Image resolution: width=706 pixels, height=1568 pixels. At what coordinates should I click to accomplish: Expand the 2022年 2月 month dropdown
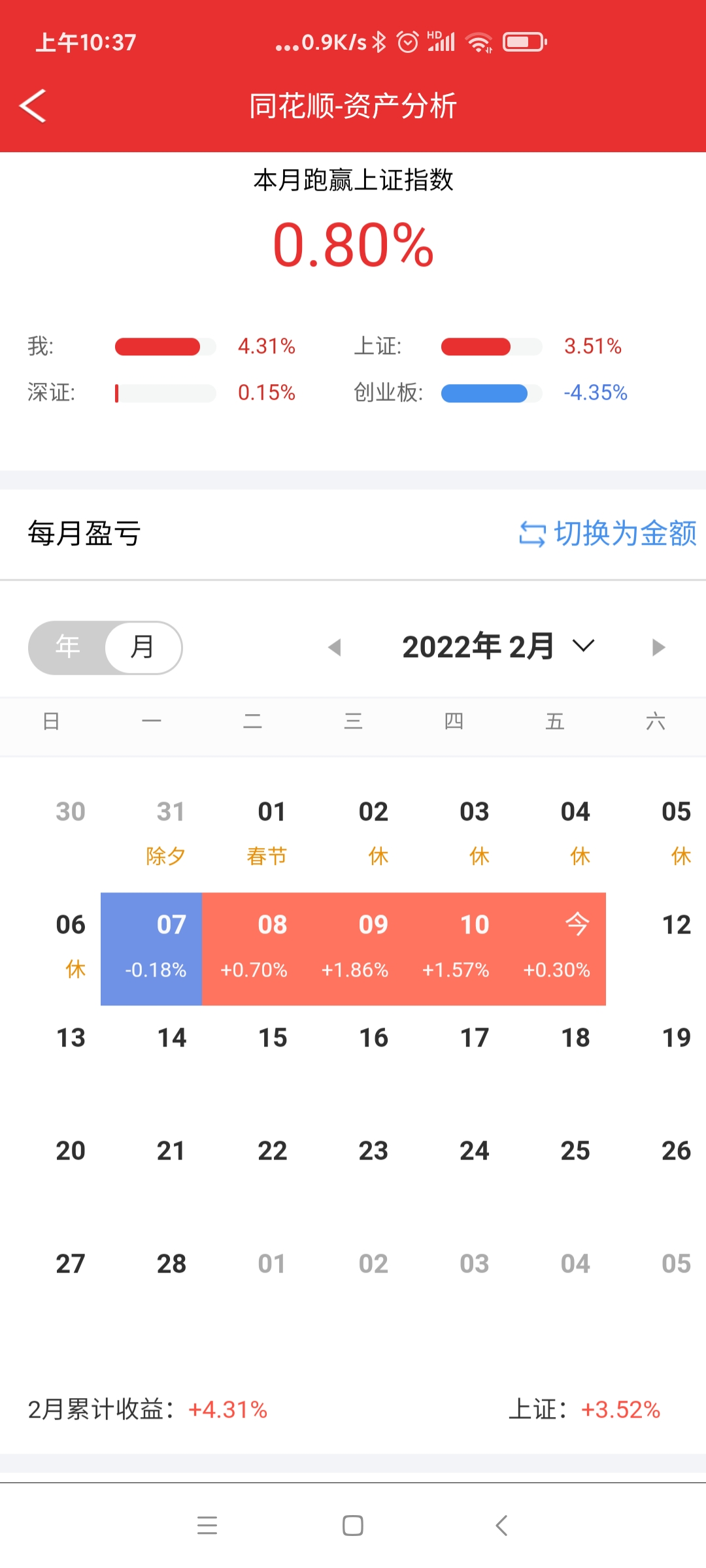point(479,647)
